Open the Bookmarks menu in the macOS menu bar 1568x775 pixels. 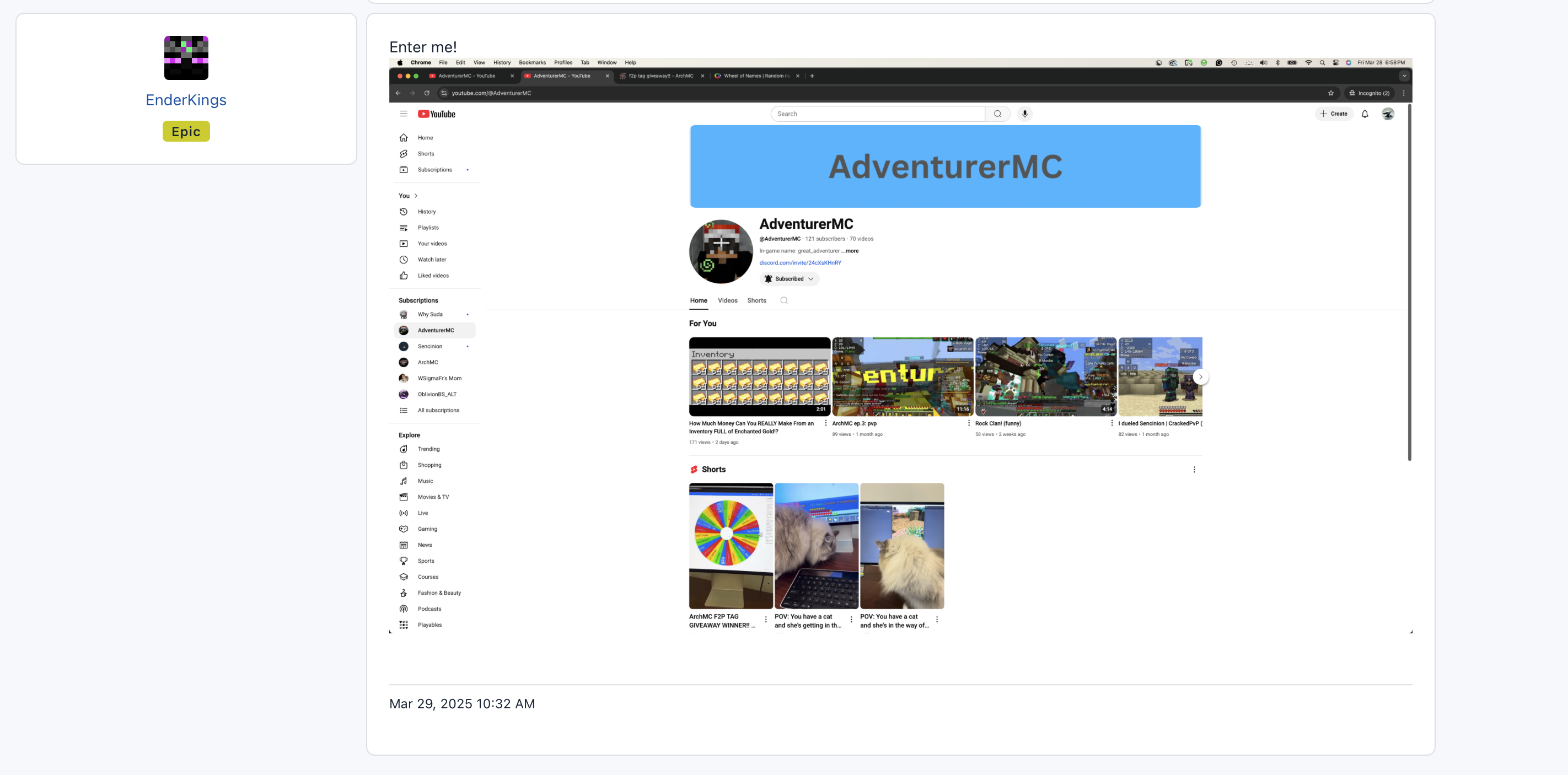532,63
